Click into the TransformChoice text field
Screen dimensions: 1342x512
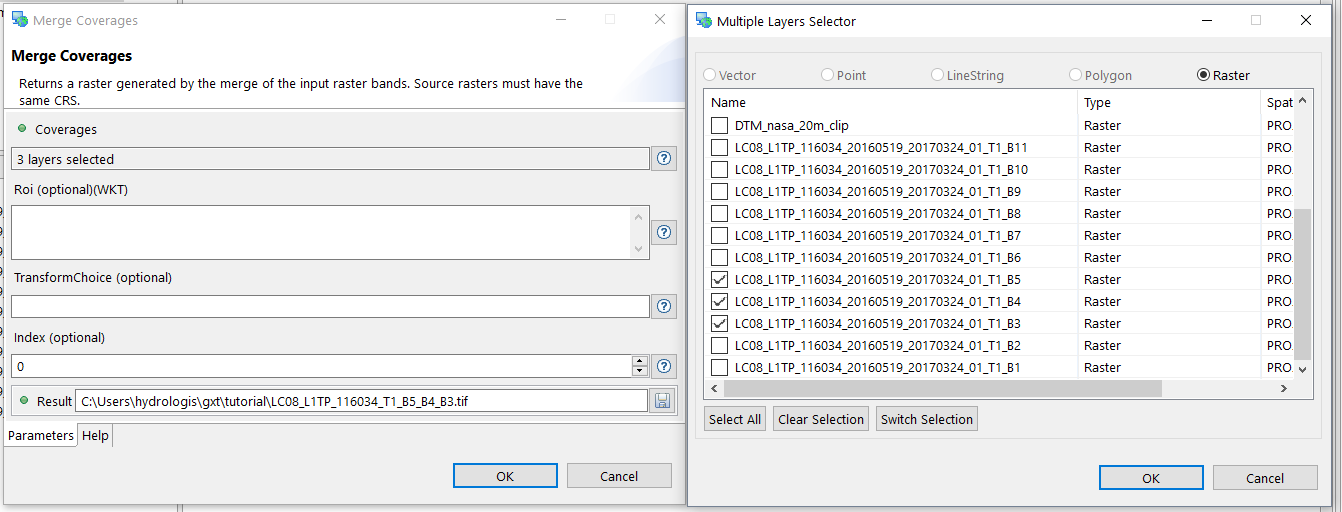click(x=330, y=307)
